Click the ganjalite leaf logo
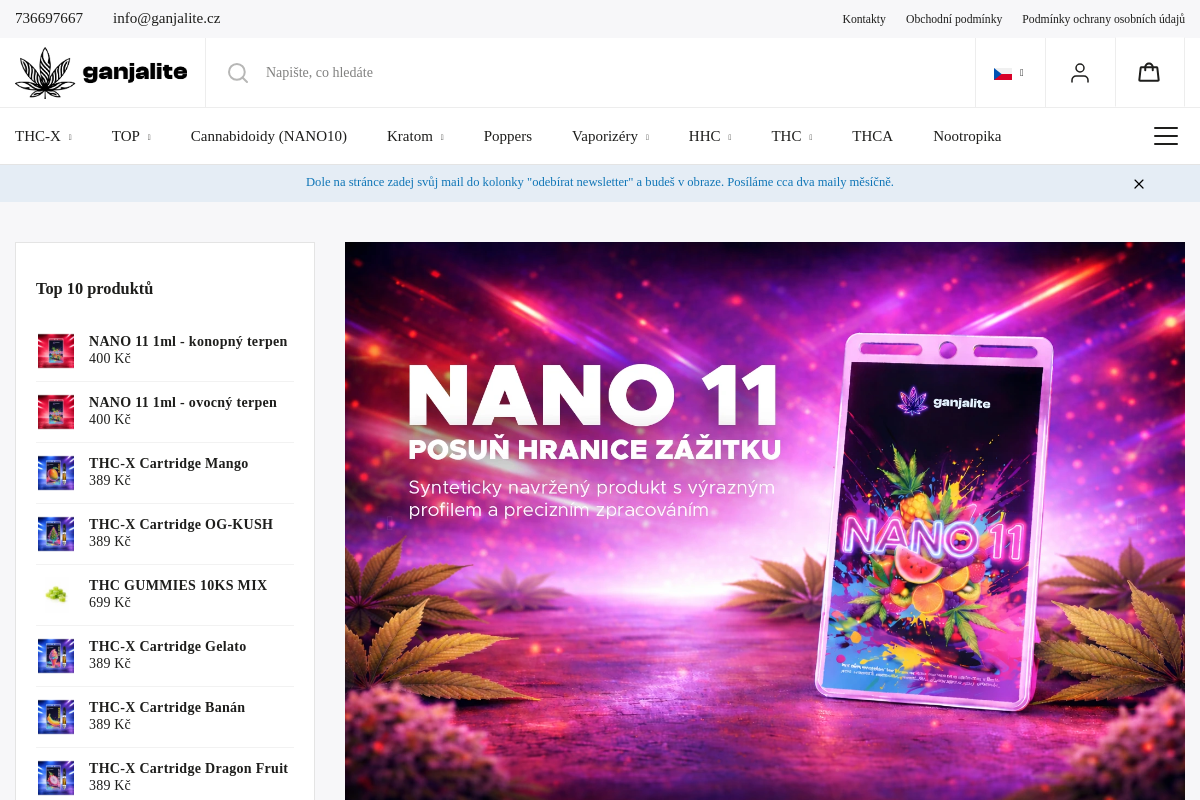The image size is (1200, 800). pyautogui.click(x=101, y=73)
